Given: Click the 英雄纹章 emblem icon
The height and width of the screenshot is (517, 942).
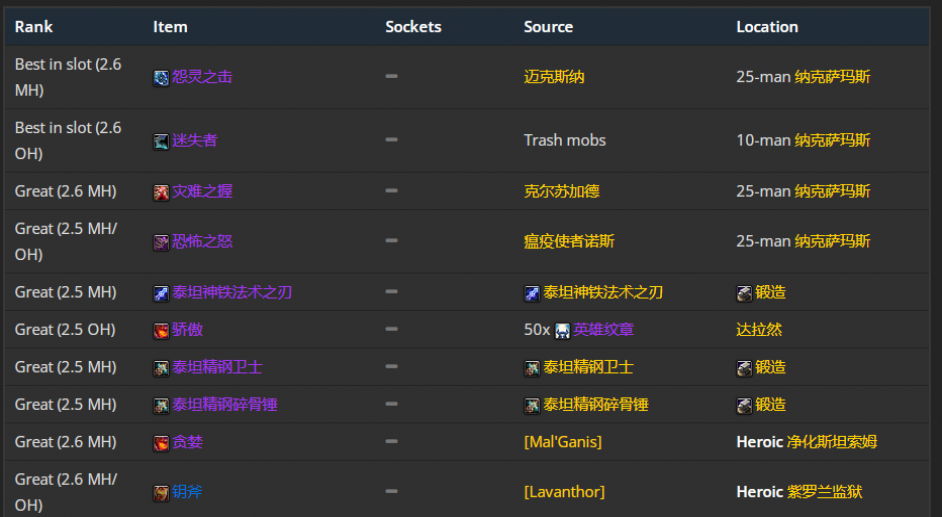Looking at the screenshot, I should pos(562,331).
